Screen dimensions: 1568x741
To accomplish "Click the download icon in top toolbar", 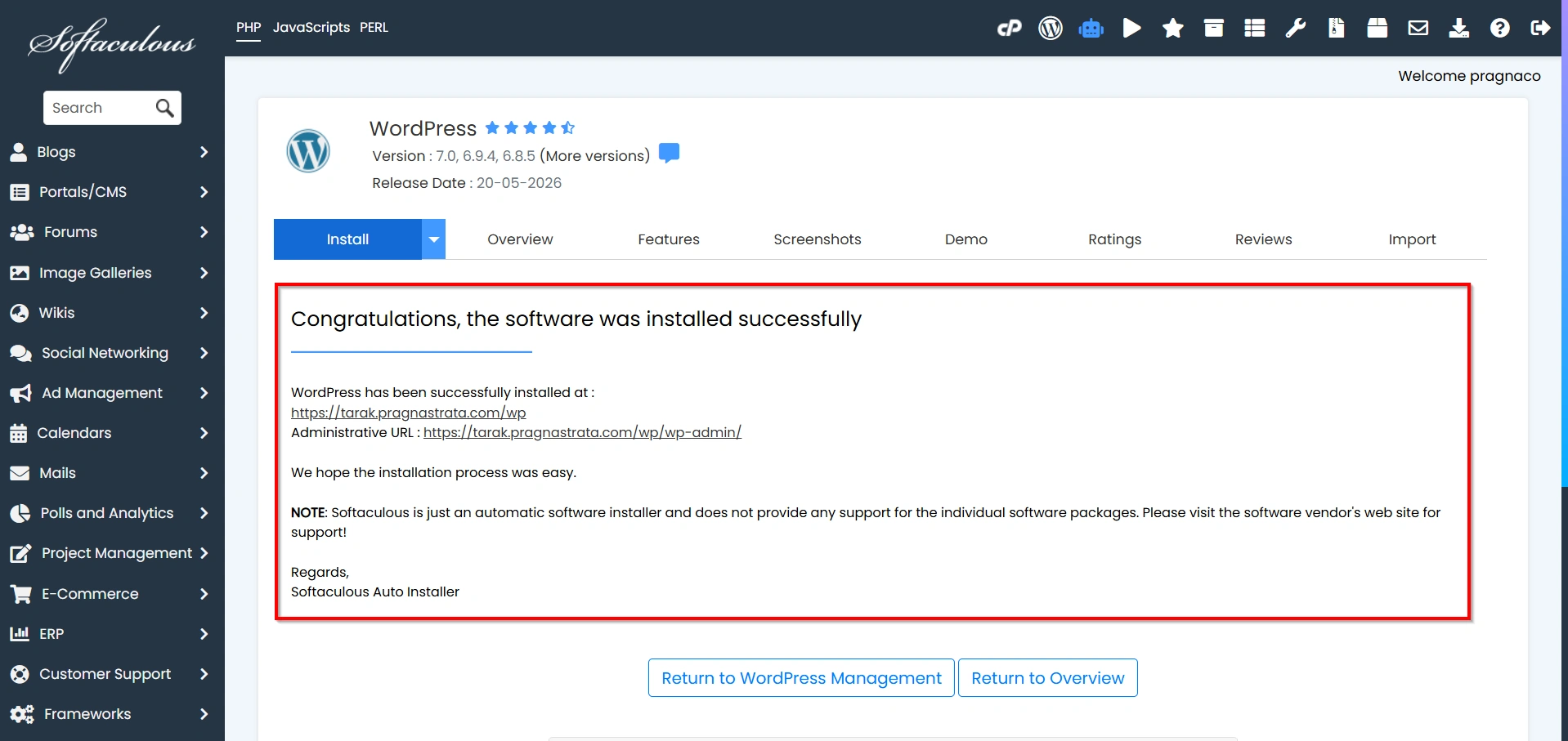I will (x=1459, y=29).
